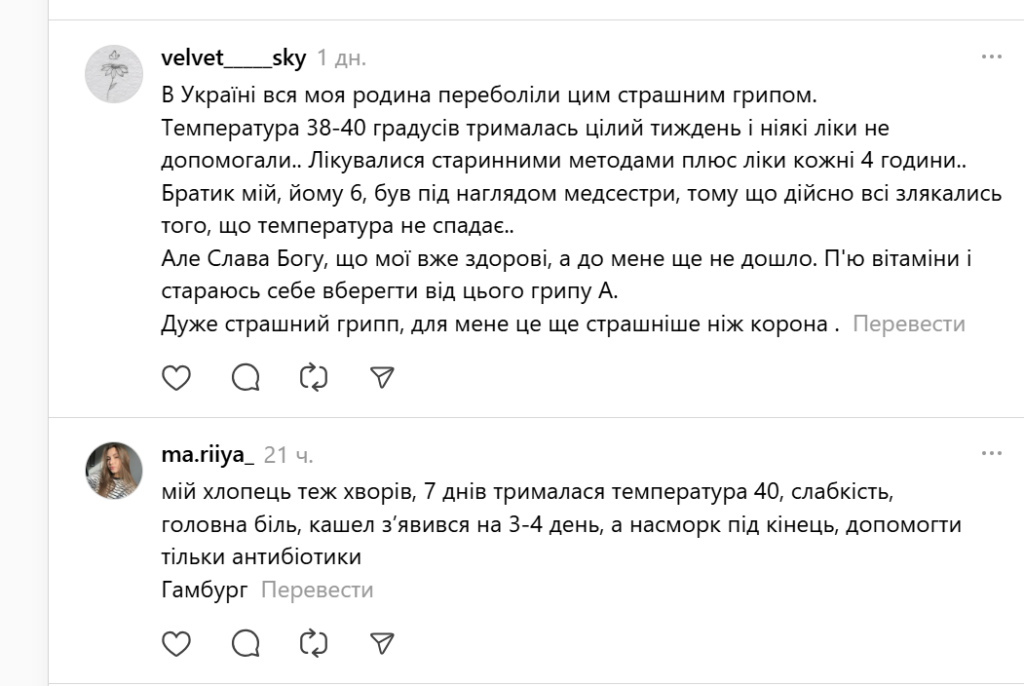Share the ma.riiya_ post via send icon
Viewport: 1024px width, 686px height.
[382, 642]
